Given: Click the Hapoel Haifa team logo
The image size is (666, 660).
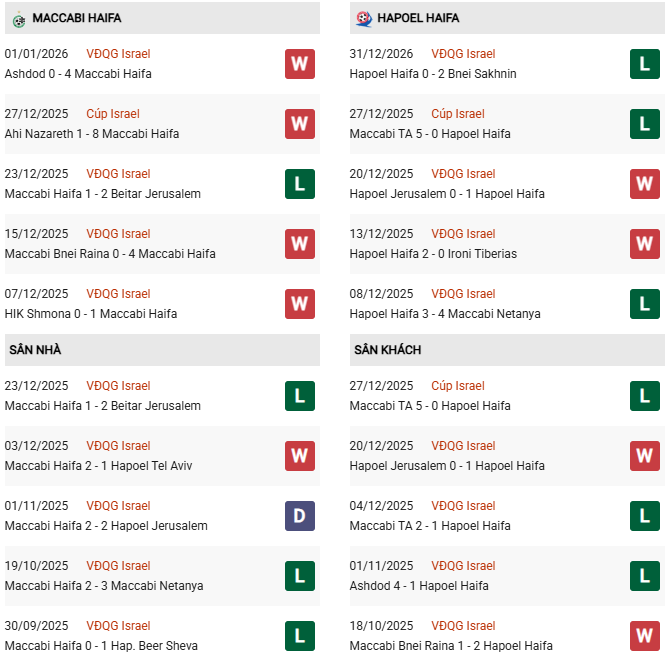Looking at the screenshot, I should click(362, 18).
